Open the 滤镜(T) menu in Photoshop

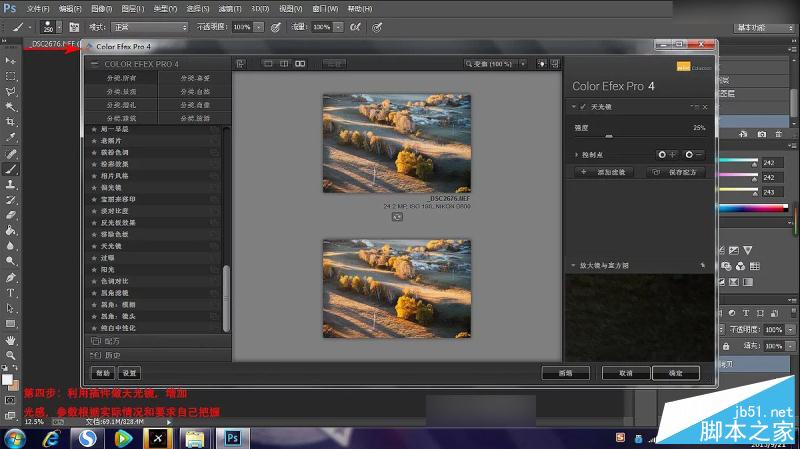pyautogui.click(x=230, y=9)
